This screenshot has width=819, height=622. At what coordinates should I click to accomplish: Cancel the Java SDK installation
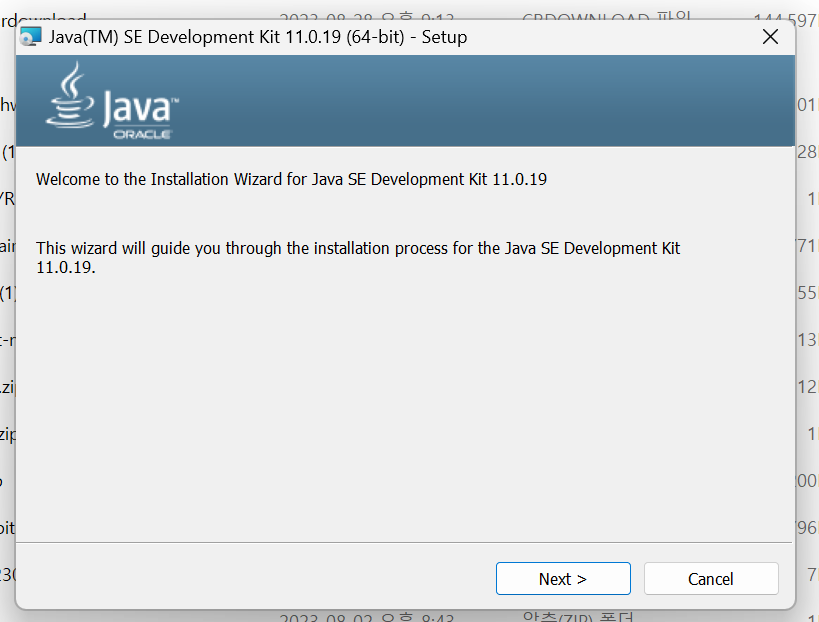click(711, 579)
